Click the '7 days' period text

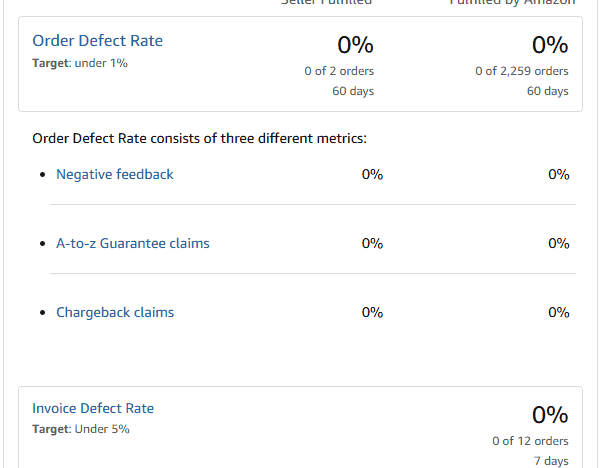(549, 461)
